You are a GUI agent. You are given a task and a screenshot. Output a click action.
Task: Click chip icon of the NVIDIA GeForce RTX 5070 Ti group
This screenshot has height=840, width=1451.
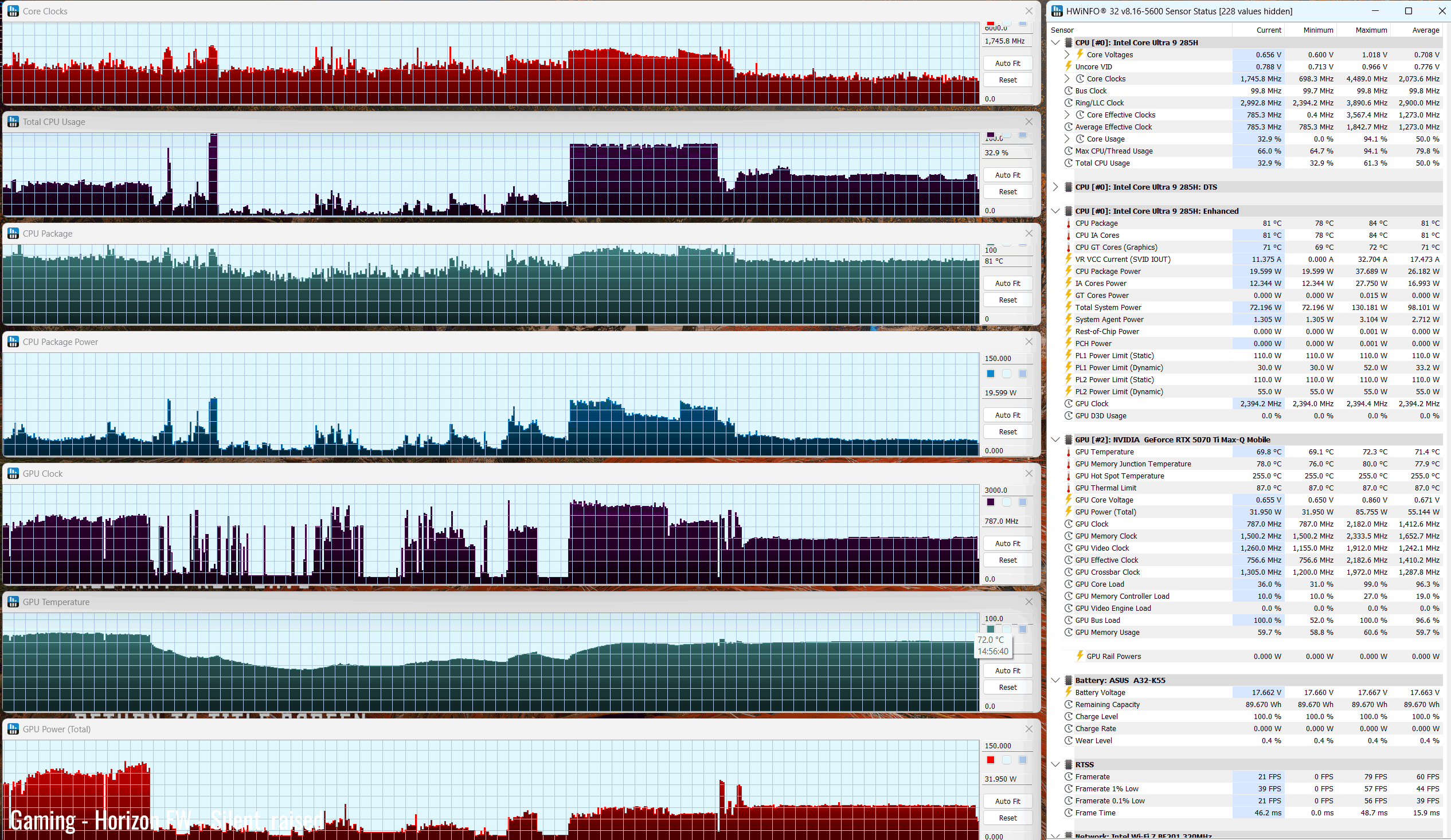[x=1068, y=439]
